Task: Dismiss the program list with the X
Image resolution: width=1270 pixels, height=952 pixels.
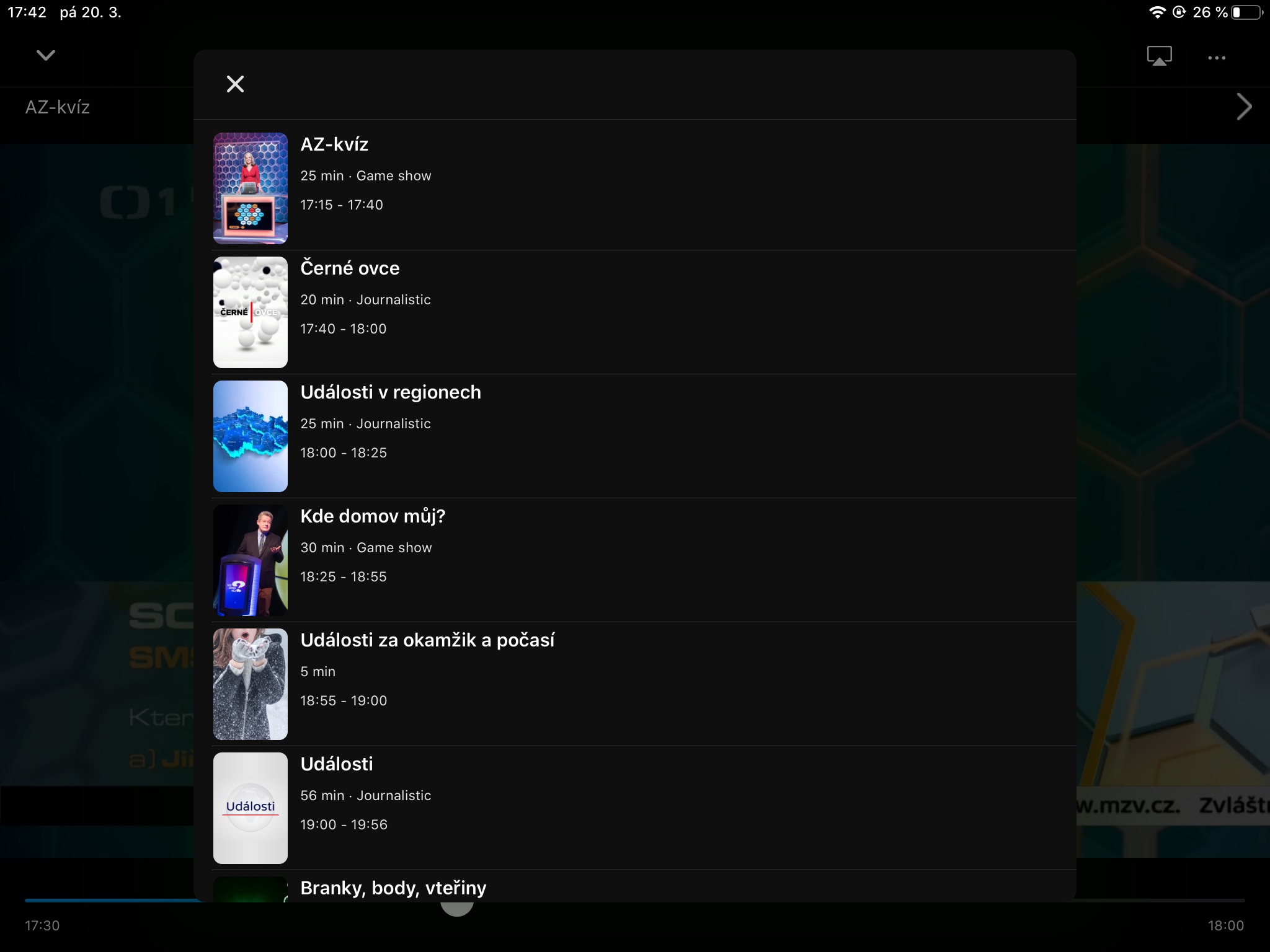Action: coord(234,83)
